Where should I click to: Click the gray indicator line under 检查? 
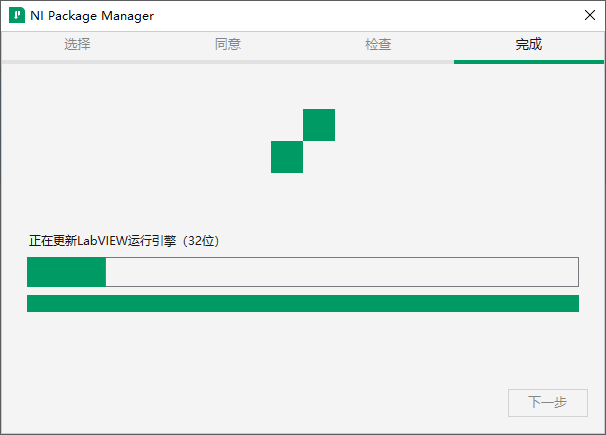378,62
